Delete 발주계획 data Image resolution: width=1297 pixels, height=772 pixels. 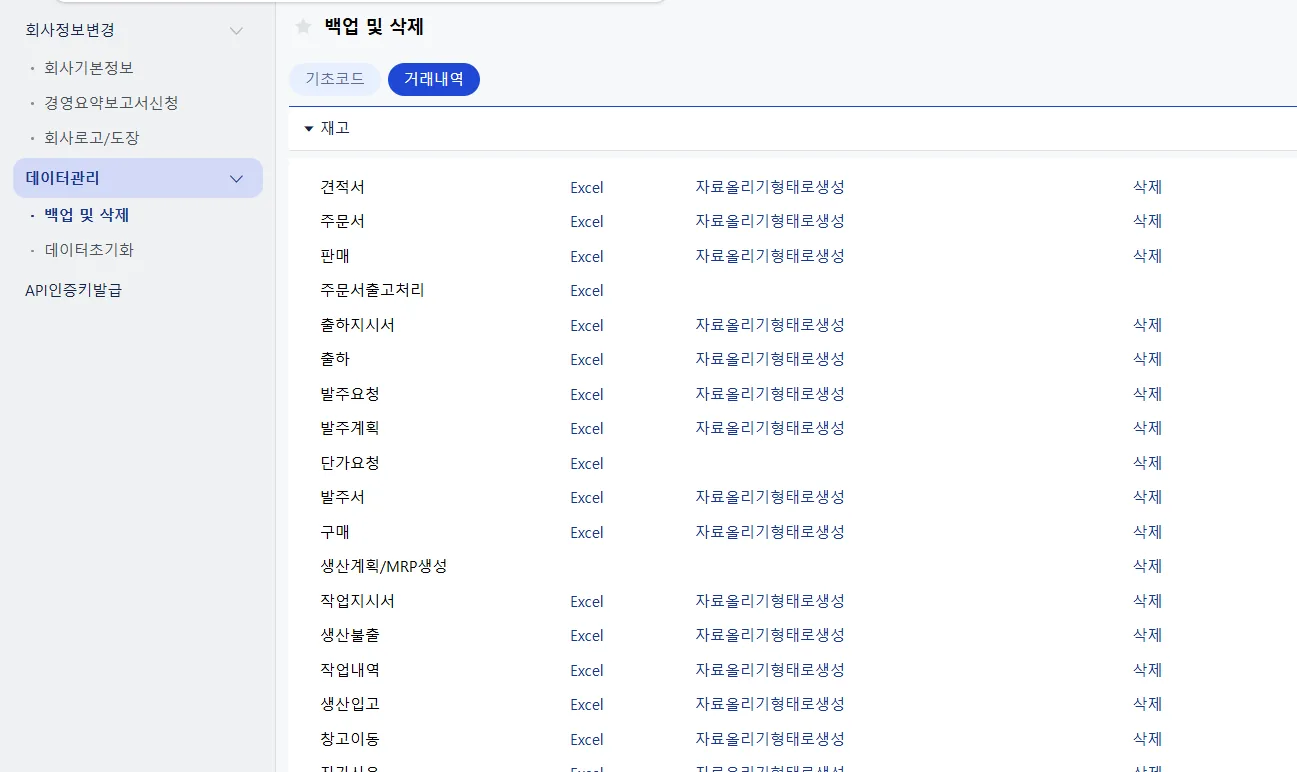[x=1147, y=428]
